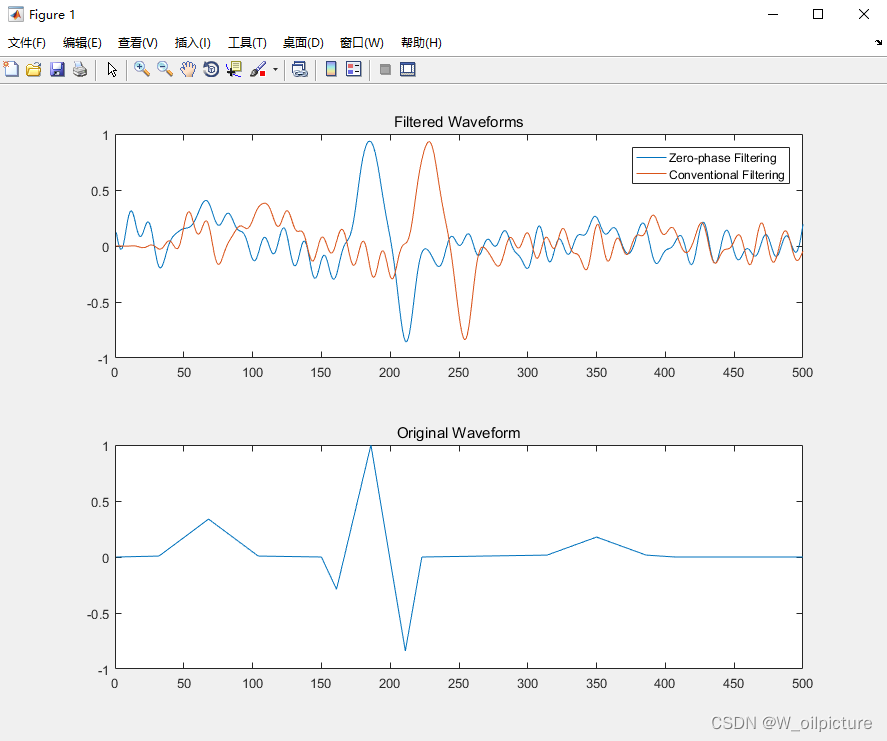Open the 文件(F) menu
The height and width of the screenshot is (741, 887).
(x=27, y=43)
